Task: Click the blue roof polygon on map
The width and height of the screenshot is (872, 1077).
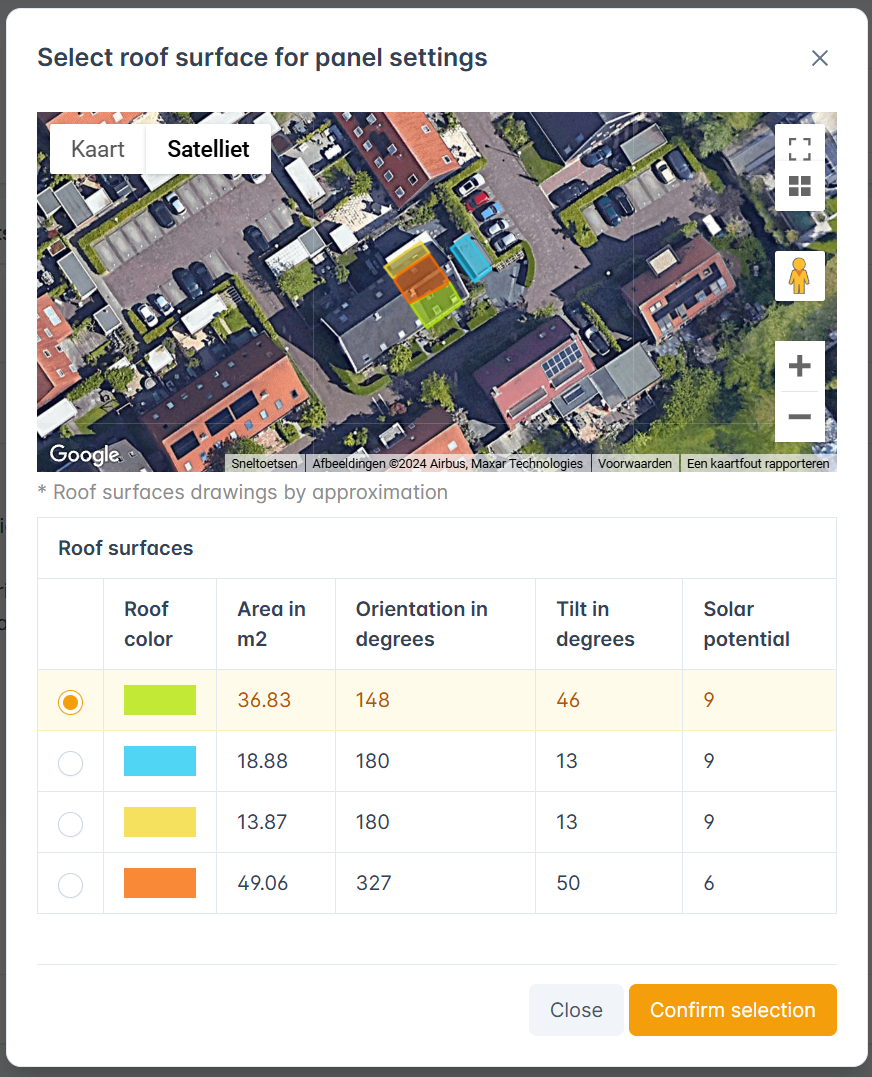Action: click(x=469, y=258)
